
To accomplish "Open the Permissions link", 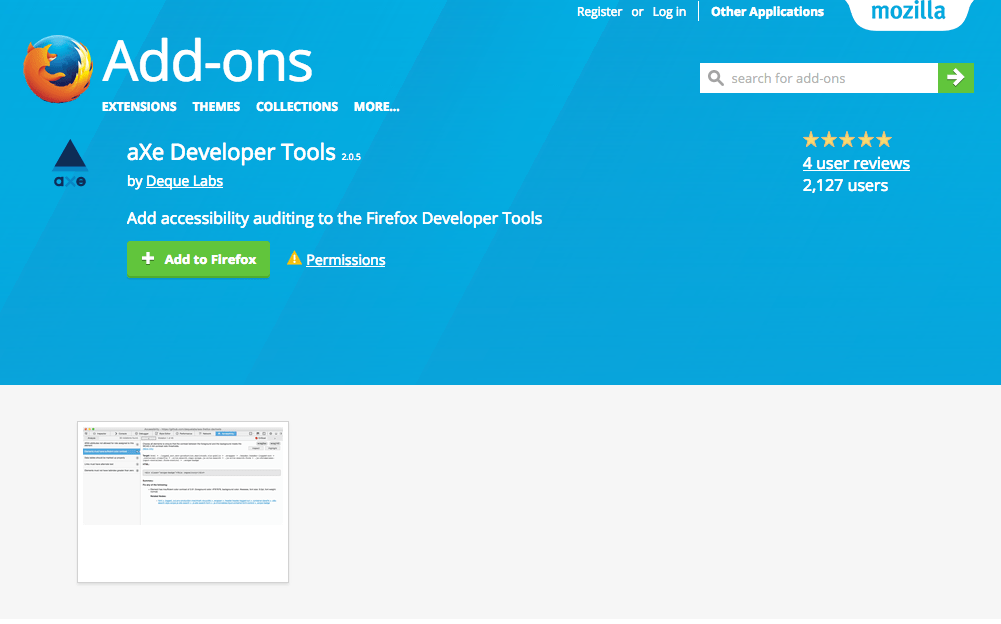I will (x=345, y=260).
